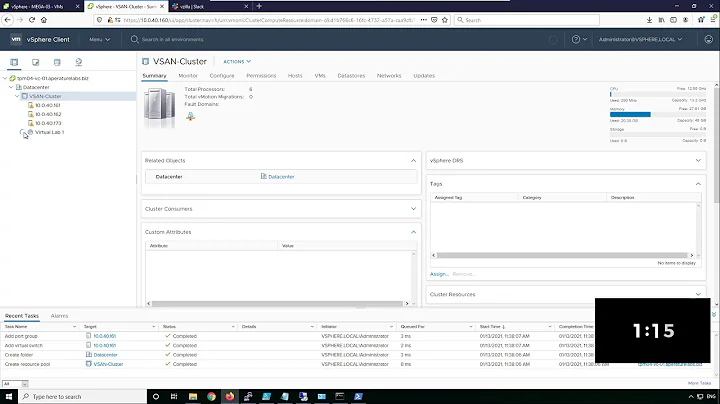The width and height of the screenshot is (720, 404).
Task: Expand the Cluster Resources panel
Action: (x=698, y=294)
